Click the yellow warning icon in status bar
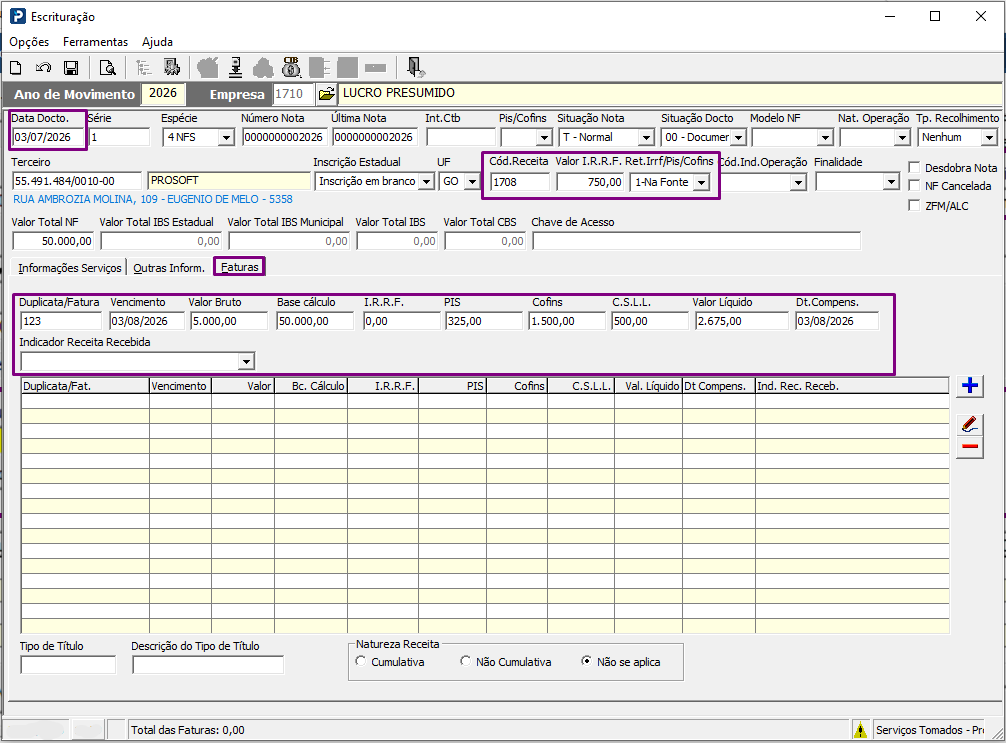The height and width of the screenshot is (743, 1006). (860, 730)
